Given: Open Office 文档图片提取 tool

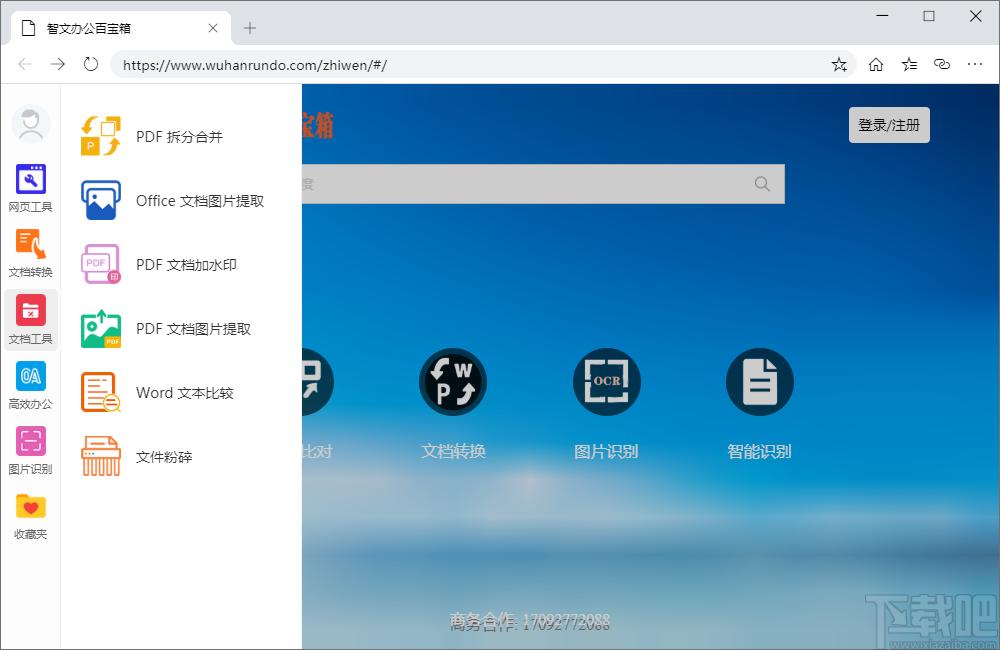Looking at the screenshot, I should tap(199, 201).
